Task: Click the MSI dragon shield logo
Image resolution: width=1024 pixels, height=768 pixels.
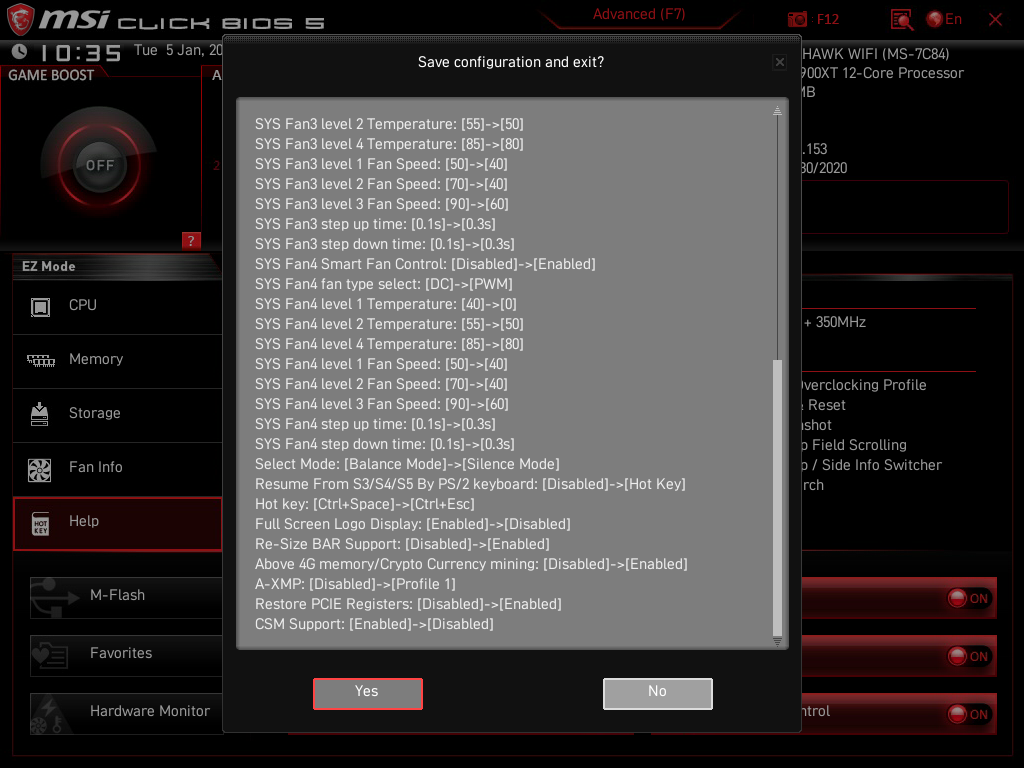Action: [20, 19]
